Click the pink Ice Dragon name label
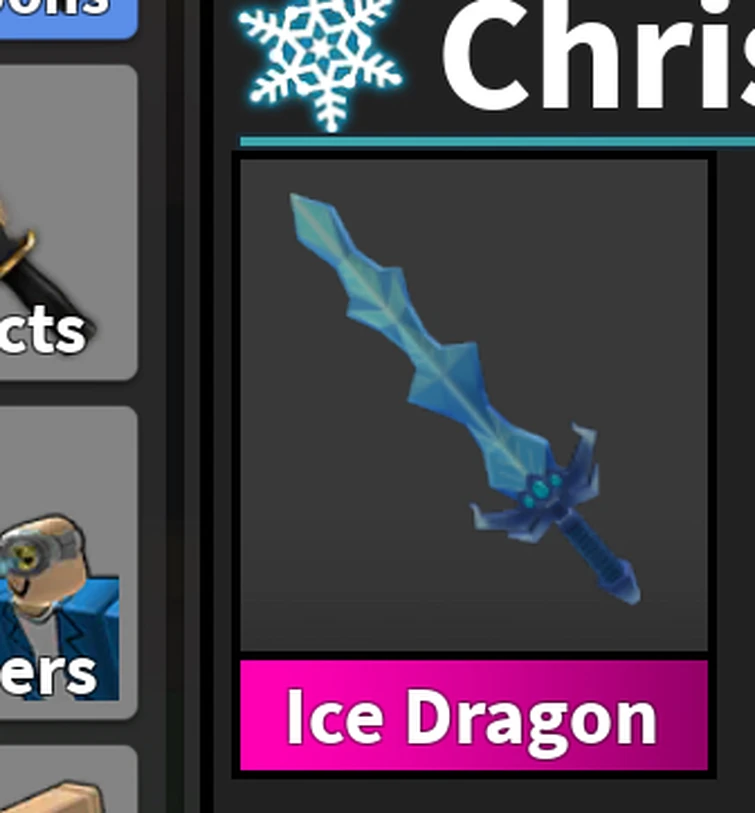Screen dimensions: 755x813 point(474,715)
